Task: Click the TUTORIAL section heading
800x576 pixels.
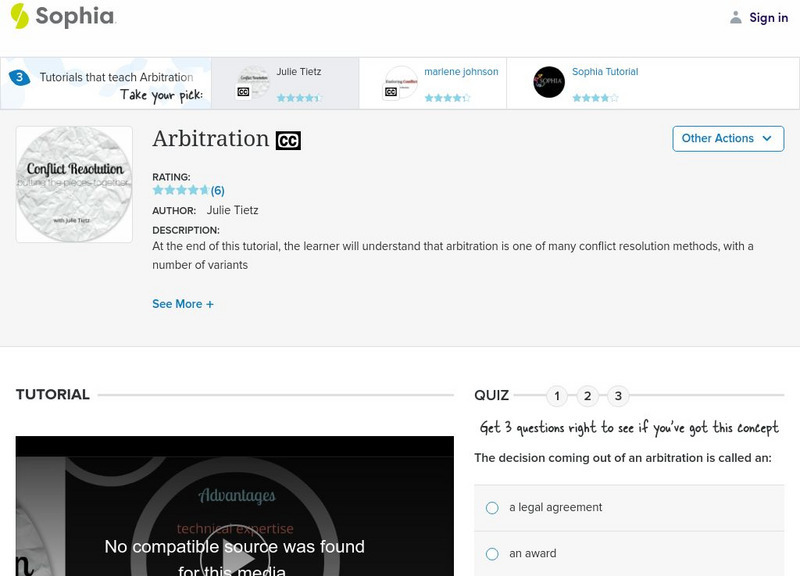Action: [53, 394]
